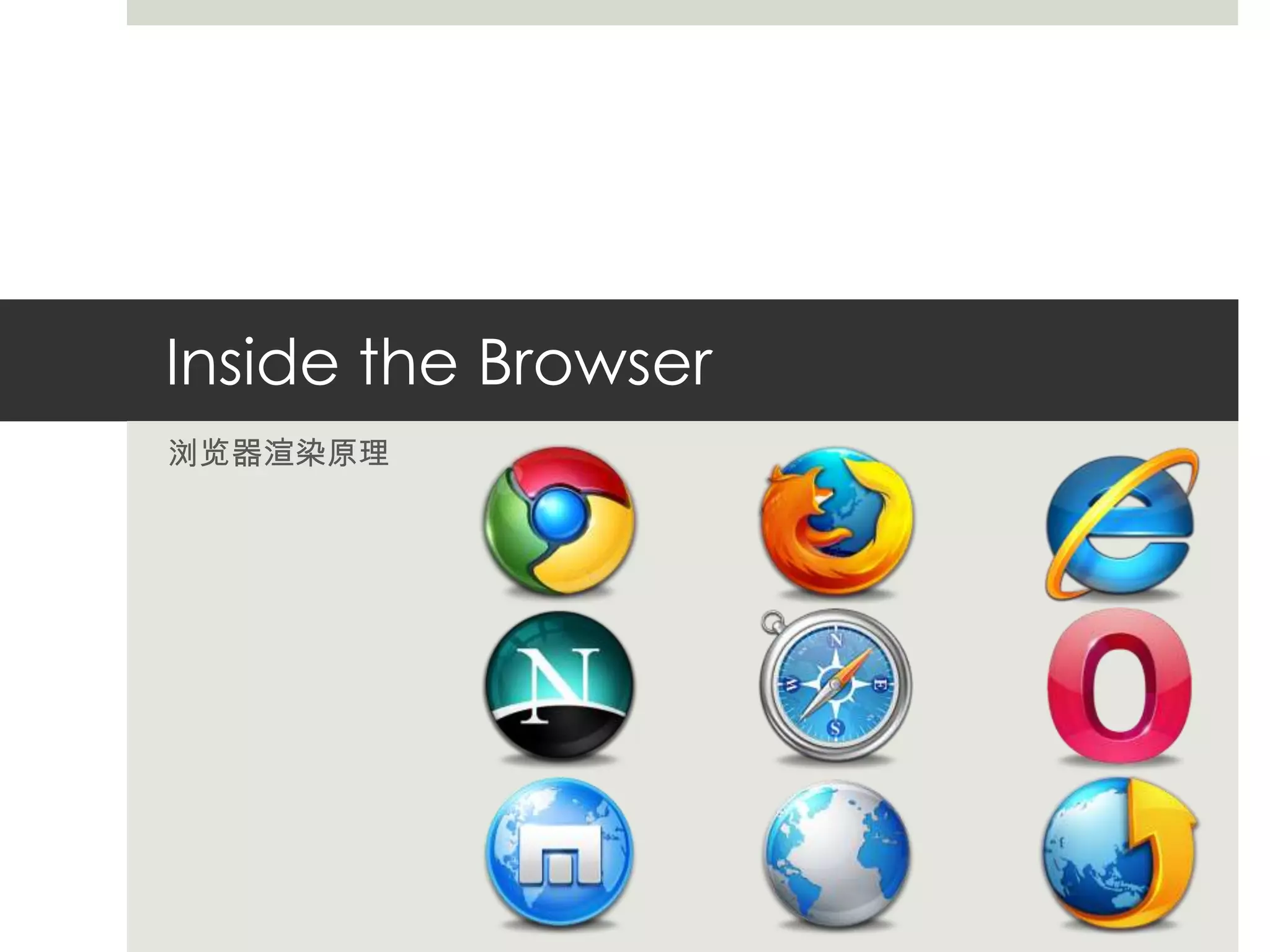This screenshot has height=952, width=1270.
Task: Click the word "Browser" in the title
Action: tap(595, 363)
